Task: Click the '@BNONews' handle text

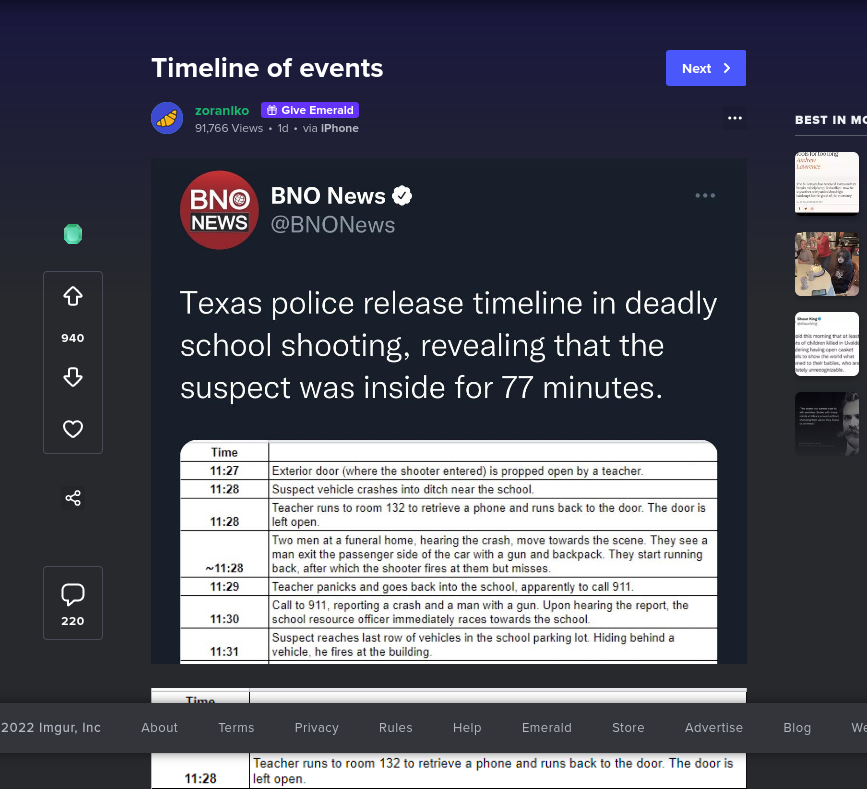Action: tap(333, 225)
